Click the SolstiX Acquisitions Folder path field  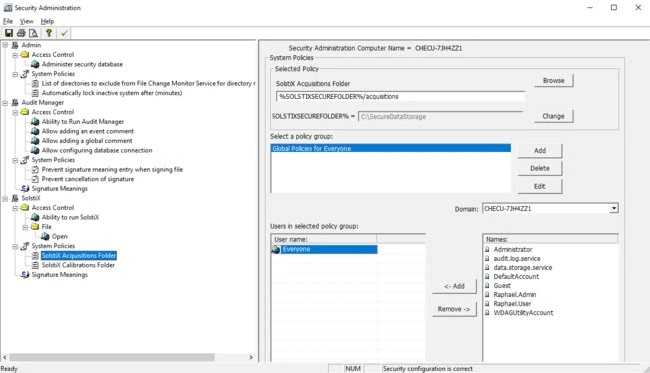(x=400, y=96)
